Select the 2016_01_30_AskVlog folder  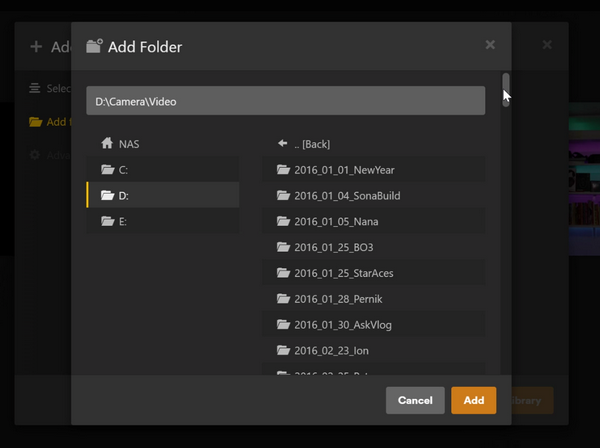pyautogui.click(x=345, y=326)
